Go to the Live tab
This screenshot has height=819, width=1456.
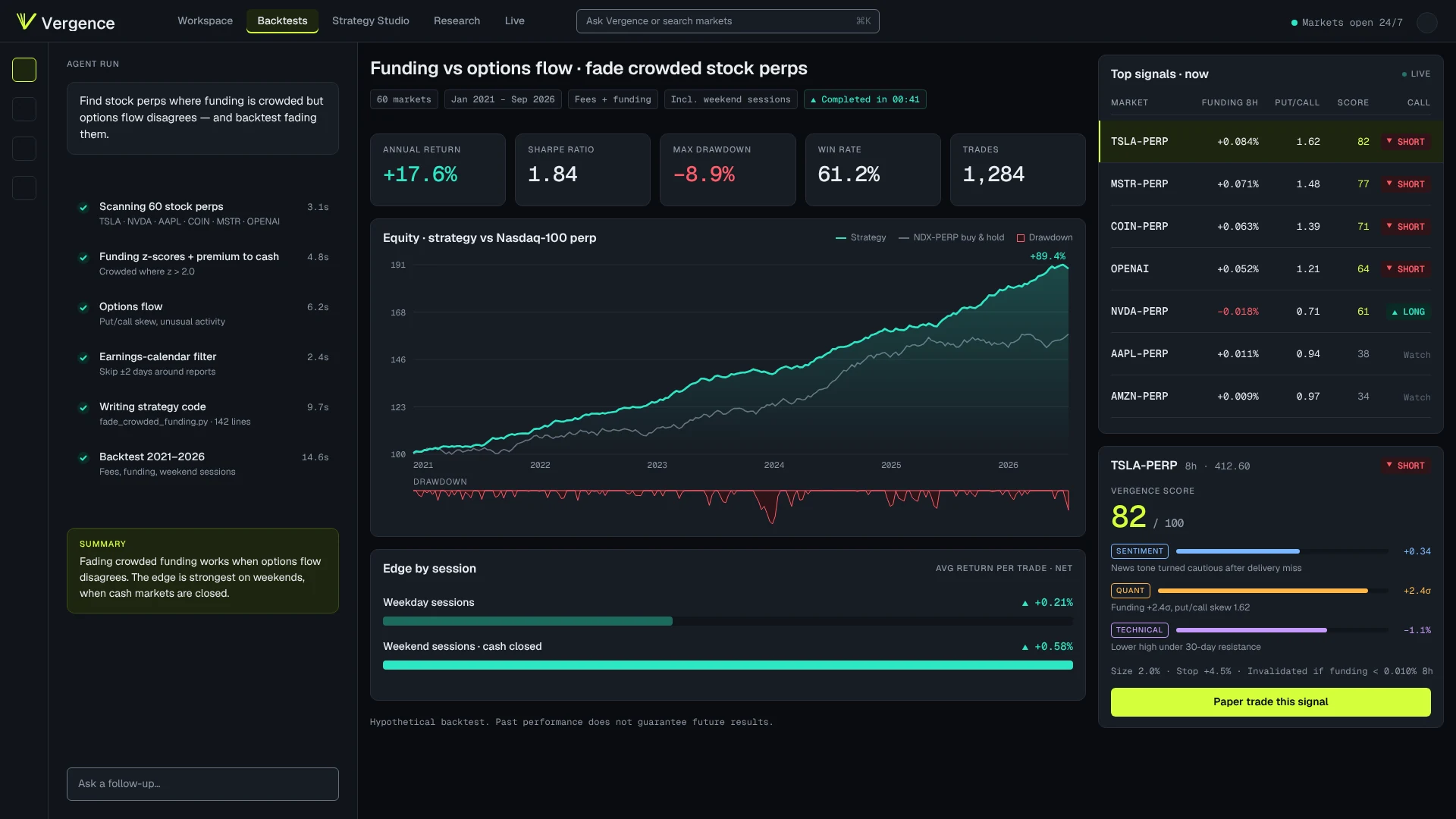click(x=514, y=21)
